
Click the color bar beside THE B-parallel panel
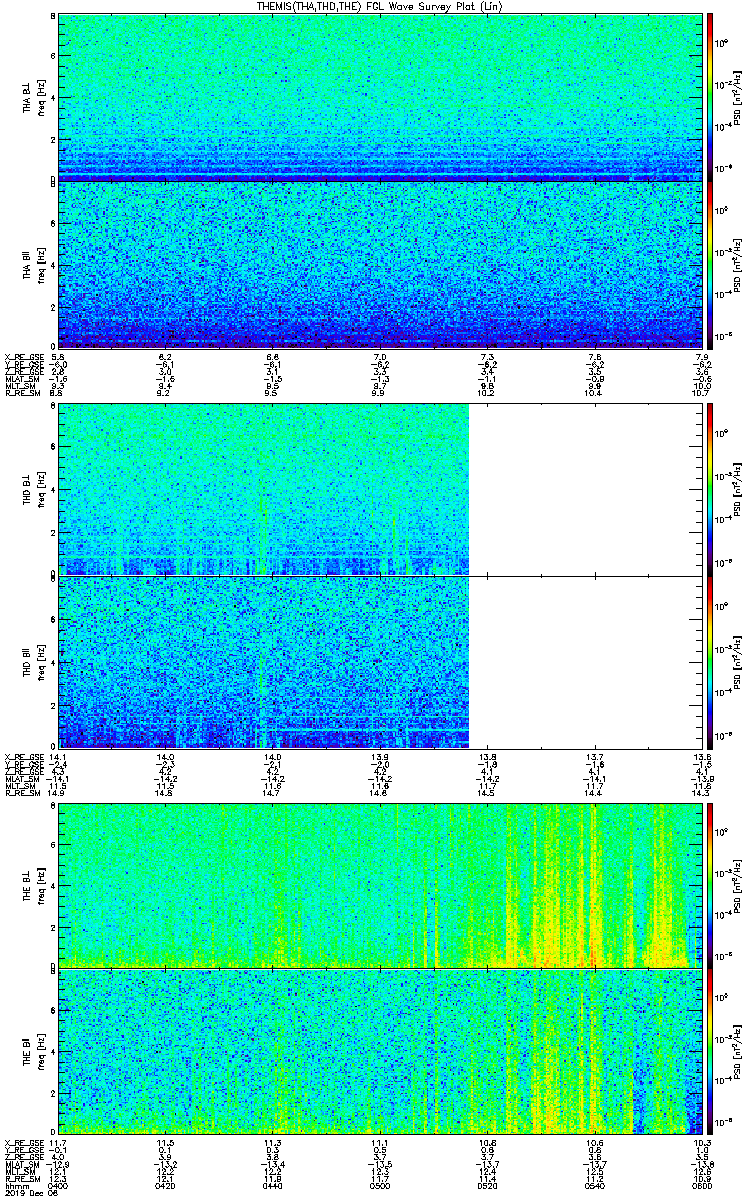710,1052
